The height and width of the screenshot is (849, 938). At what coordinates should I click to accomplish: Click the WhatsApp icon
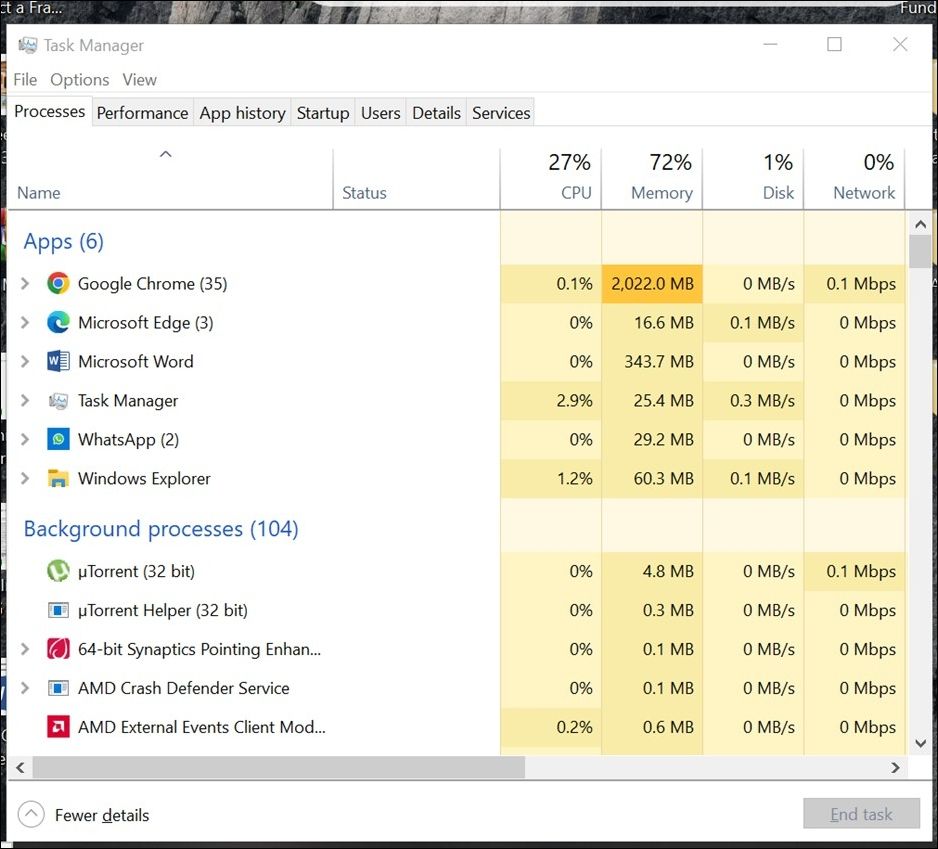click(58, 440)
